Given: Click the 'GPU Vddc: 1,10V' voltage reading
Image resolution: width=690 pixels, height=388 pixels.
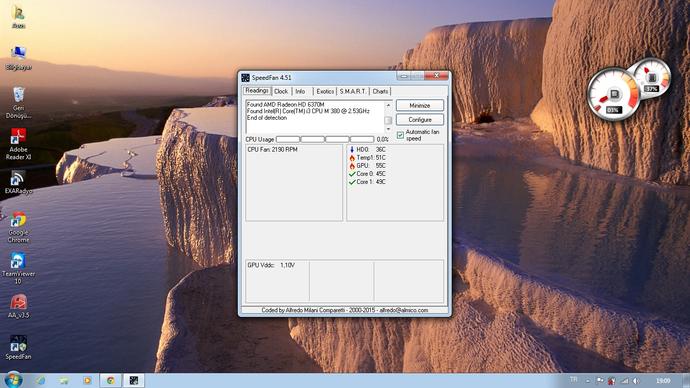Looking at the screenshot, I should click(x=271, y=265).
